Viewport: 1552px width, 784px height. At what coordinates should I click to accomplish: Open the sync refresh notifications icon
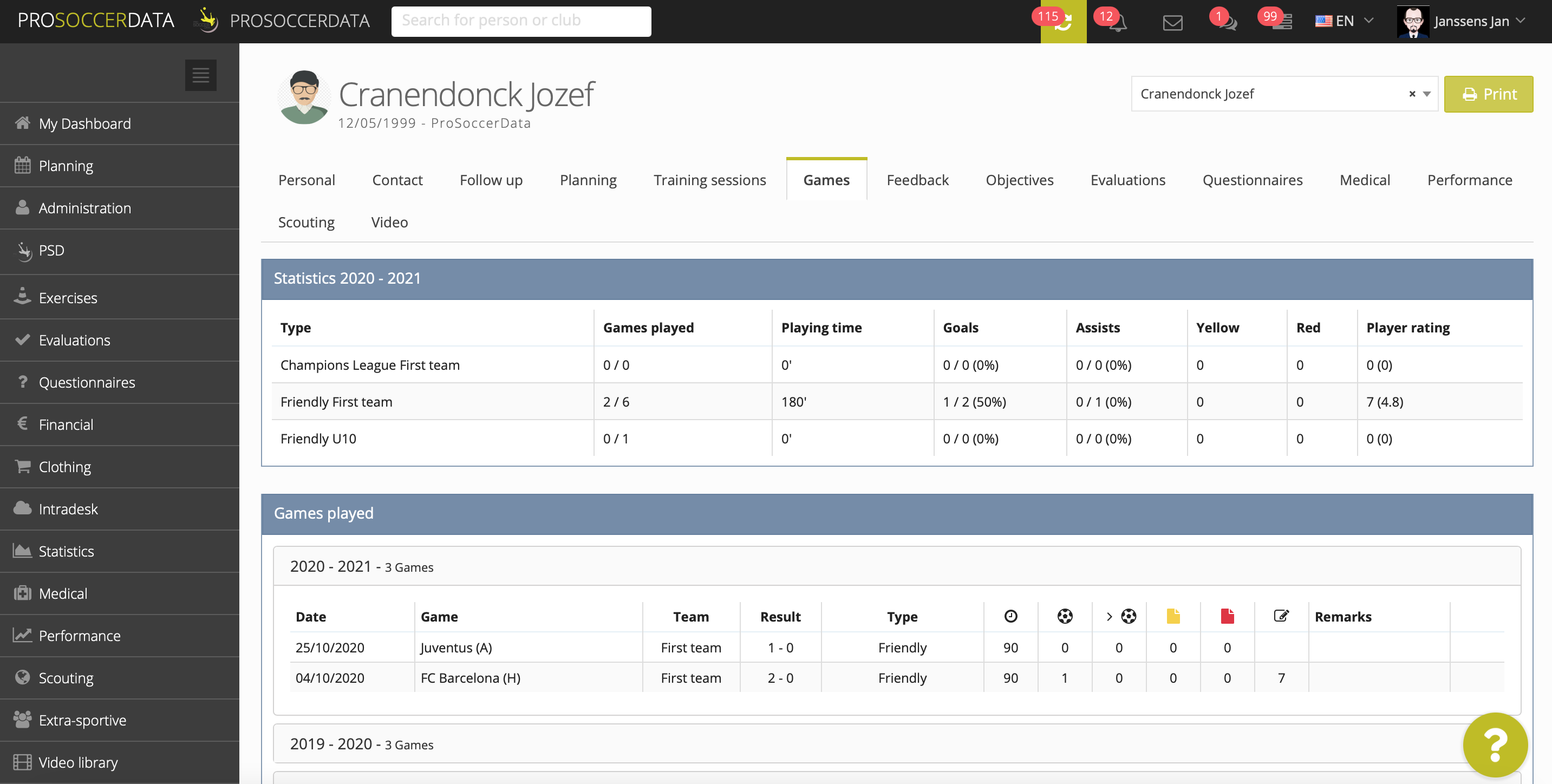1064,22
